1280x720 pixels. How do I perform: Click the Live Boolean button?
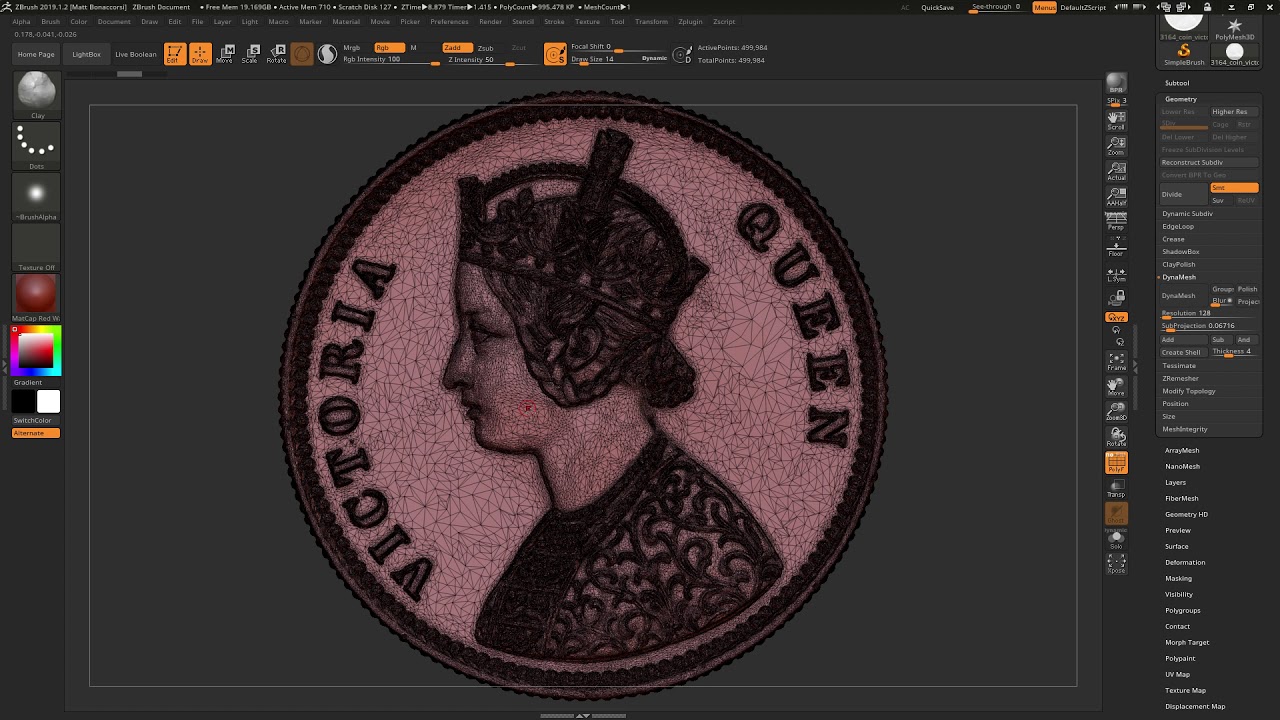136,54
